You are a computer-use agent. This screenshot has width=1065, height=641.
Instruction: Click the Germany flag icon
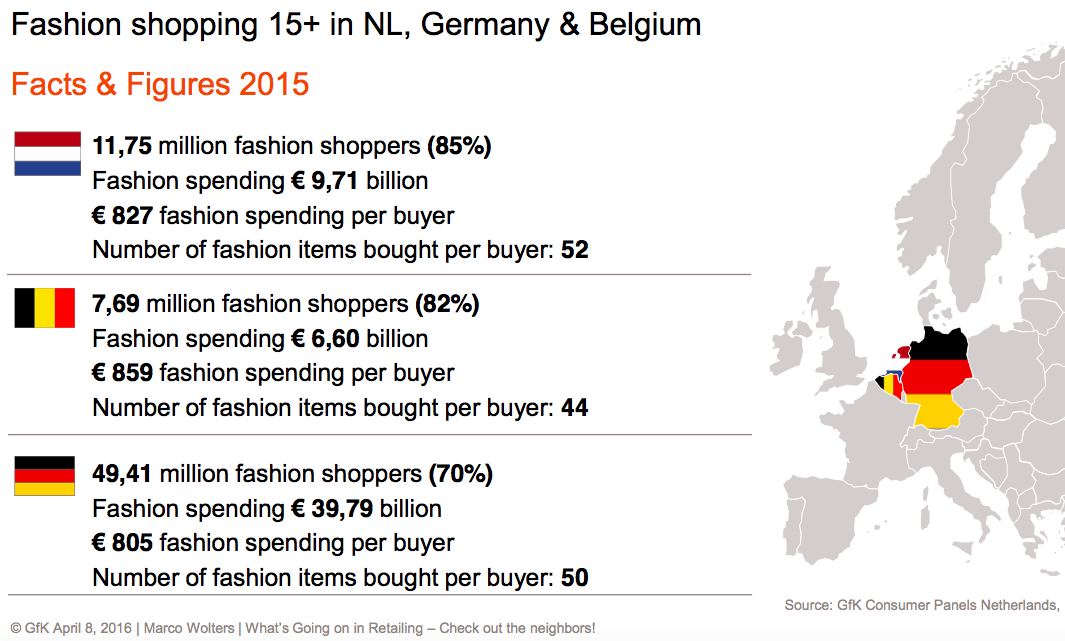tap(45, 475)
